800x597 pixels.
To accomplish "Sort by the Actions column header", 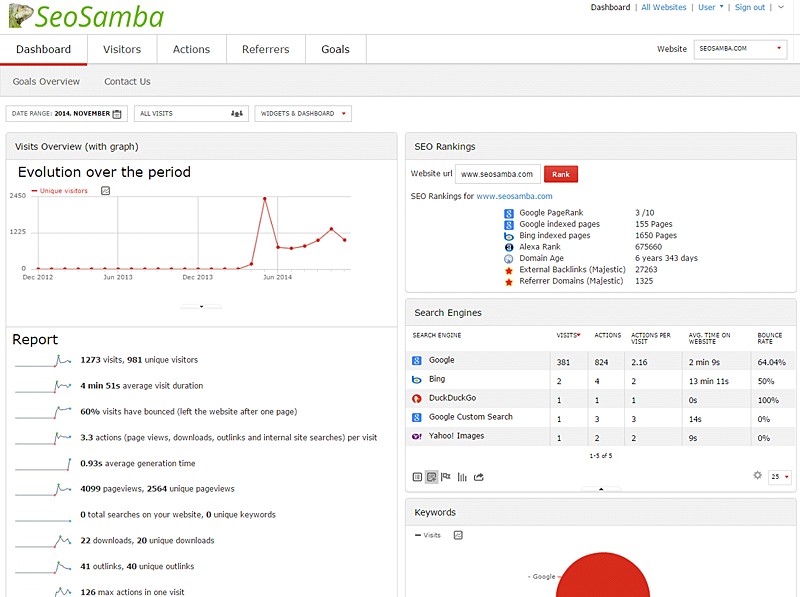I will tap(608, 335).
